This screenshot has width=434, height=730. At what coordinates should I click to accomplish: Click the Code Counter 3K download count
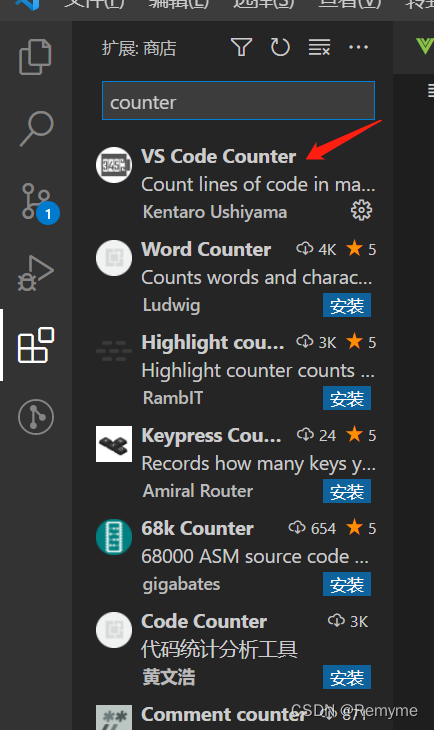348,622
